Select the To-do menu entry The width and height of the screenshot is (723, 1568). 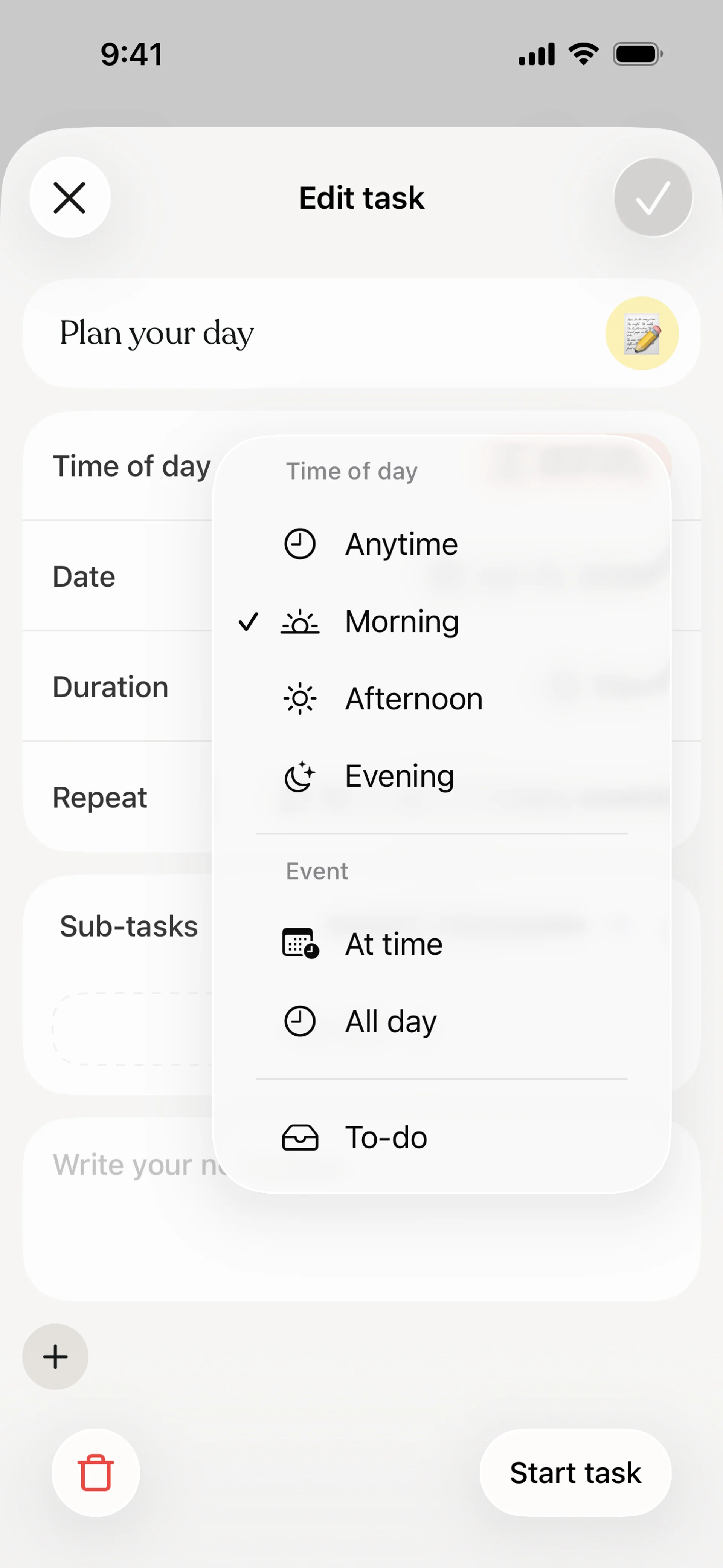click(x=441, y=1137)
